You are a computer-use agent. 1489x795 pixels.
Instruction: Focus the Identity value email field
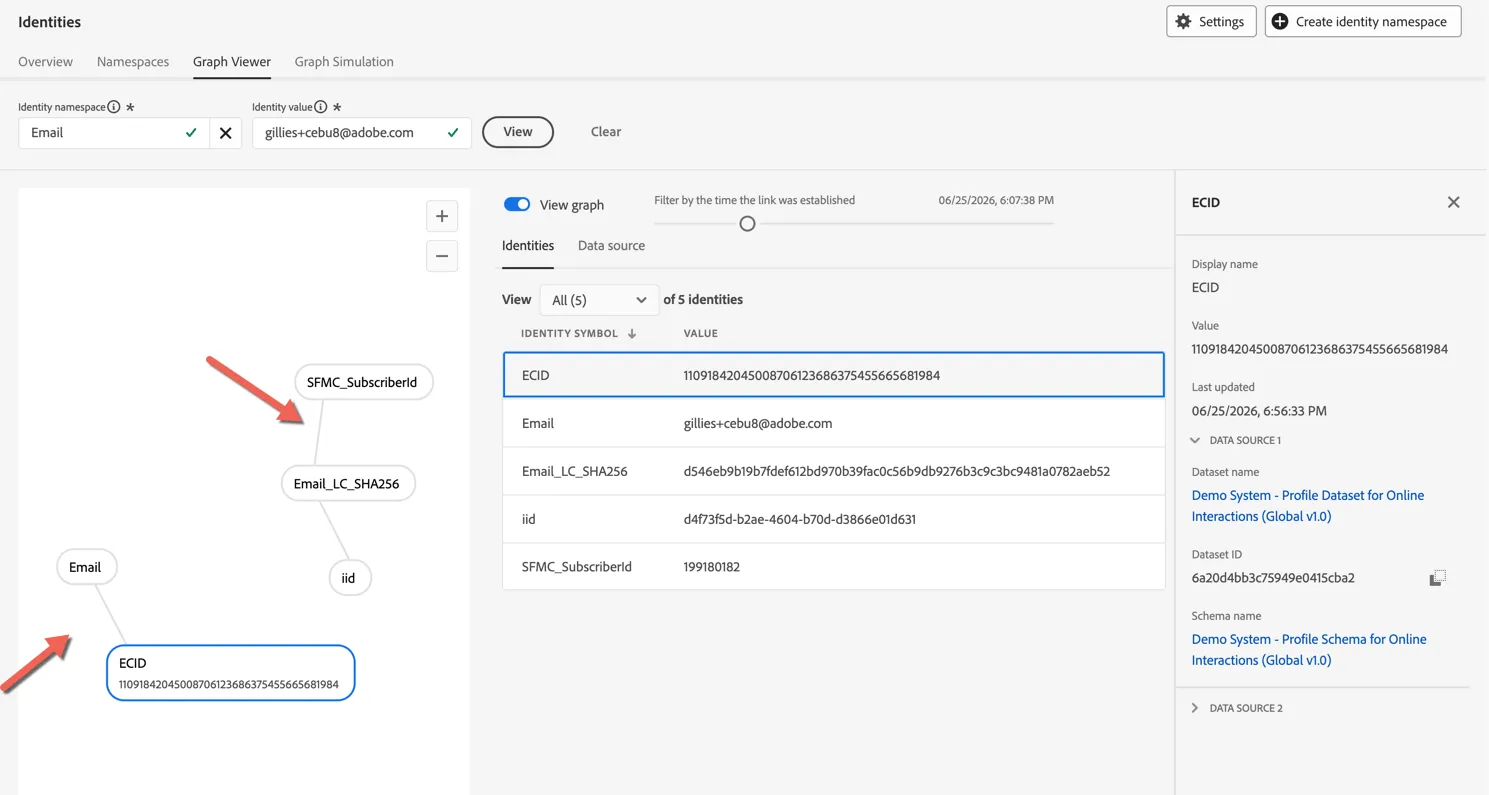click(x=362, y=133)
